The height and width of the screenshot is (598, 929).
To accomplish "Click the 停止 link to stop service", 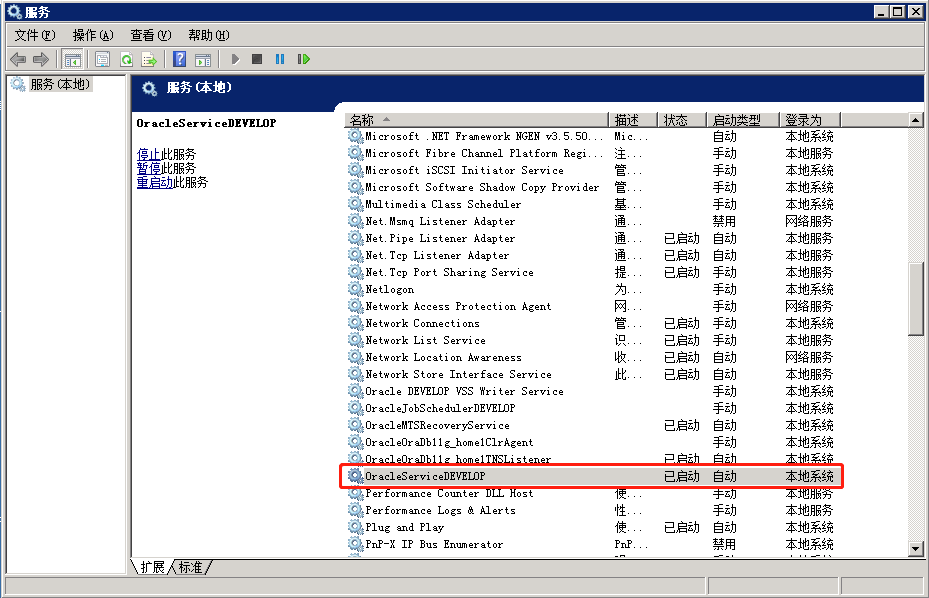I will click(x=148, y=154).
